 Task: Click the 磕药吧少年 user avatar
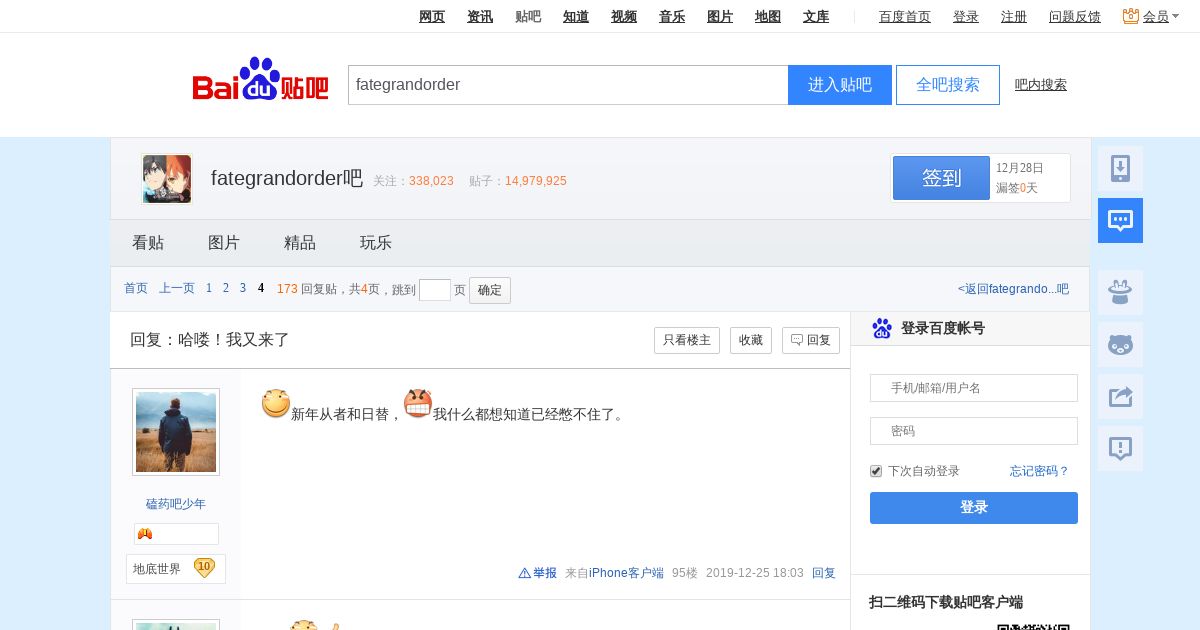click(176, 432)
